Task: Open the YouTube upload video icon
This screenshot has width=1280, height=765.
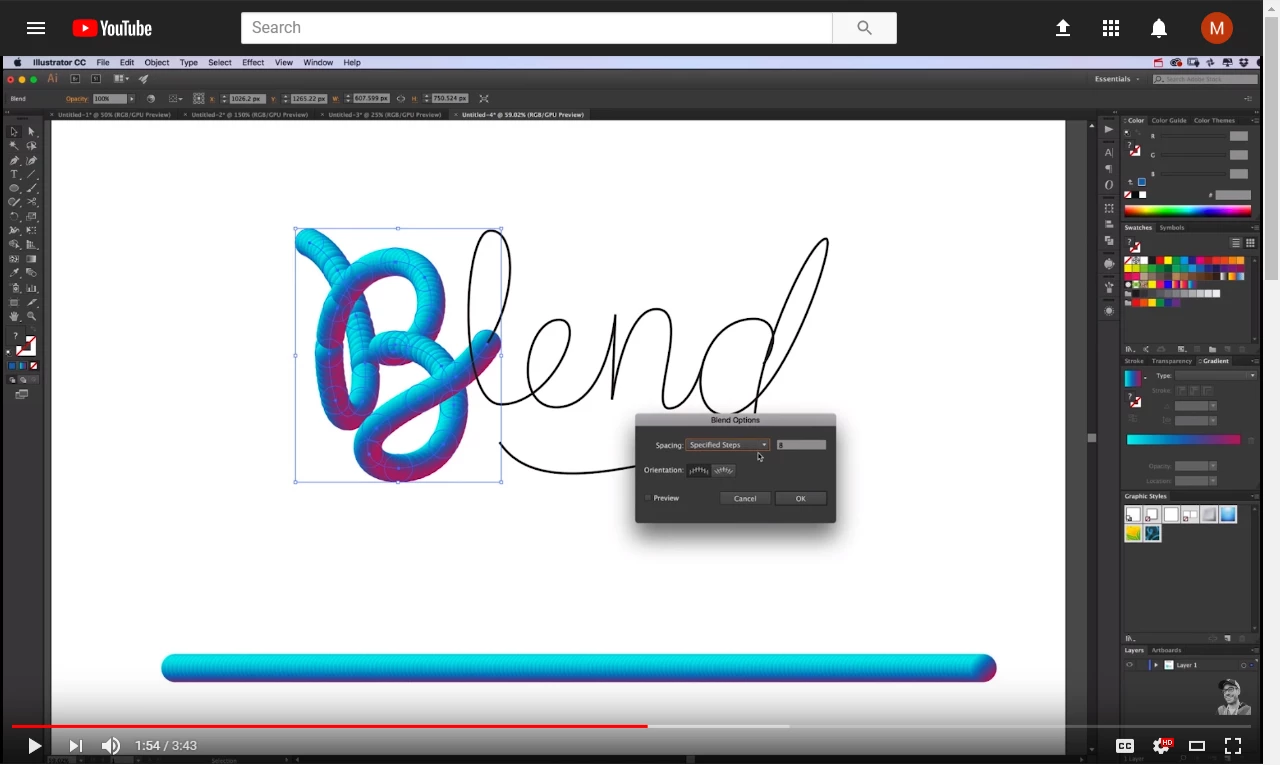Action: tap(1063, 28)
